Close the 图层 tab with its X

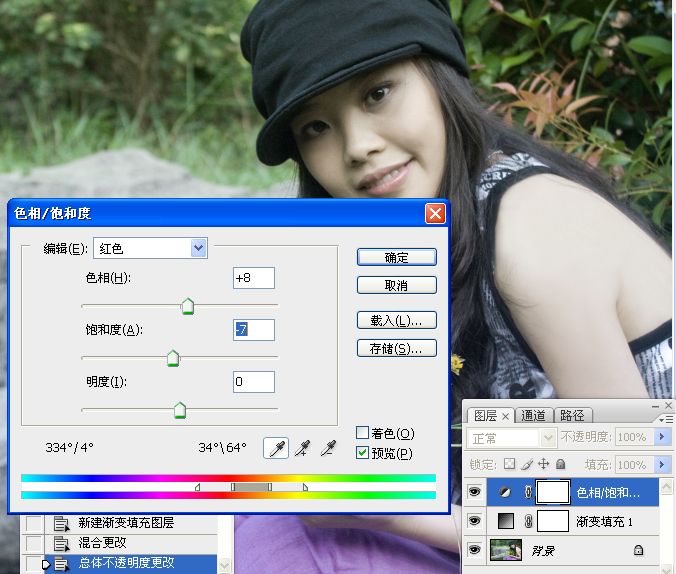click(x=506, y=416)
